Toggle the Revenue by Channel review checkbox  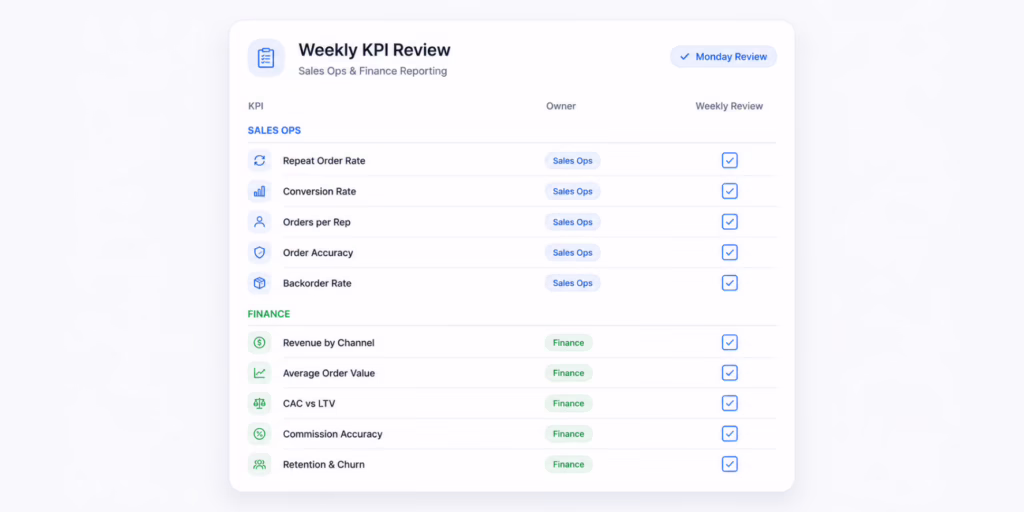click(729, 342)
